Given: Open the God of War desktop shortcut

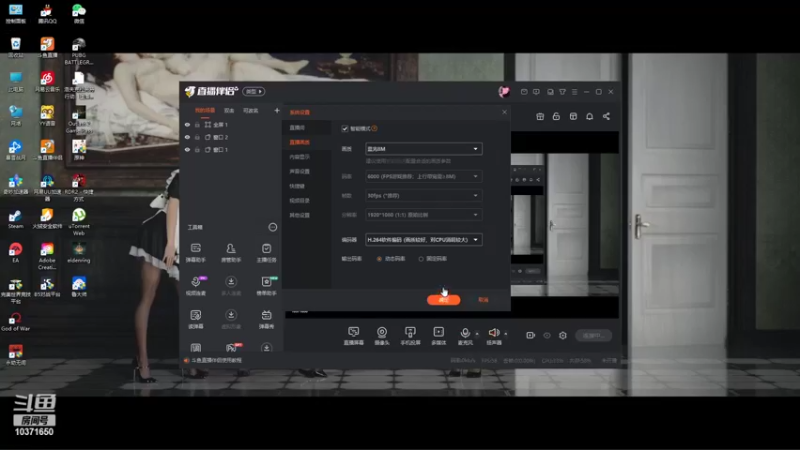Looking at the screenshot, I should 15,322.
